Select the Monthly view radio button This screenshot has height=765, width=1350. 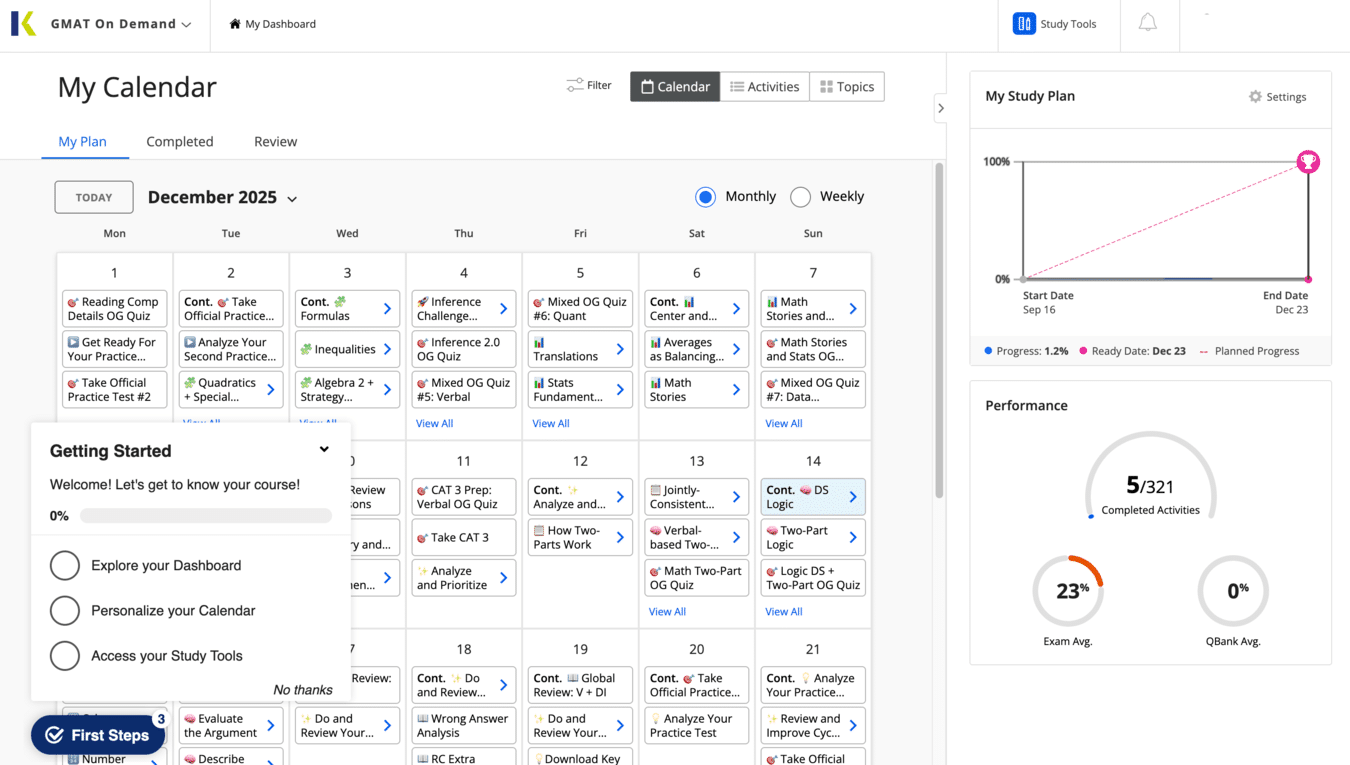(x=705, y=197)
